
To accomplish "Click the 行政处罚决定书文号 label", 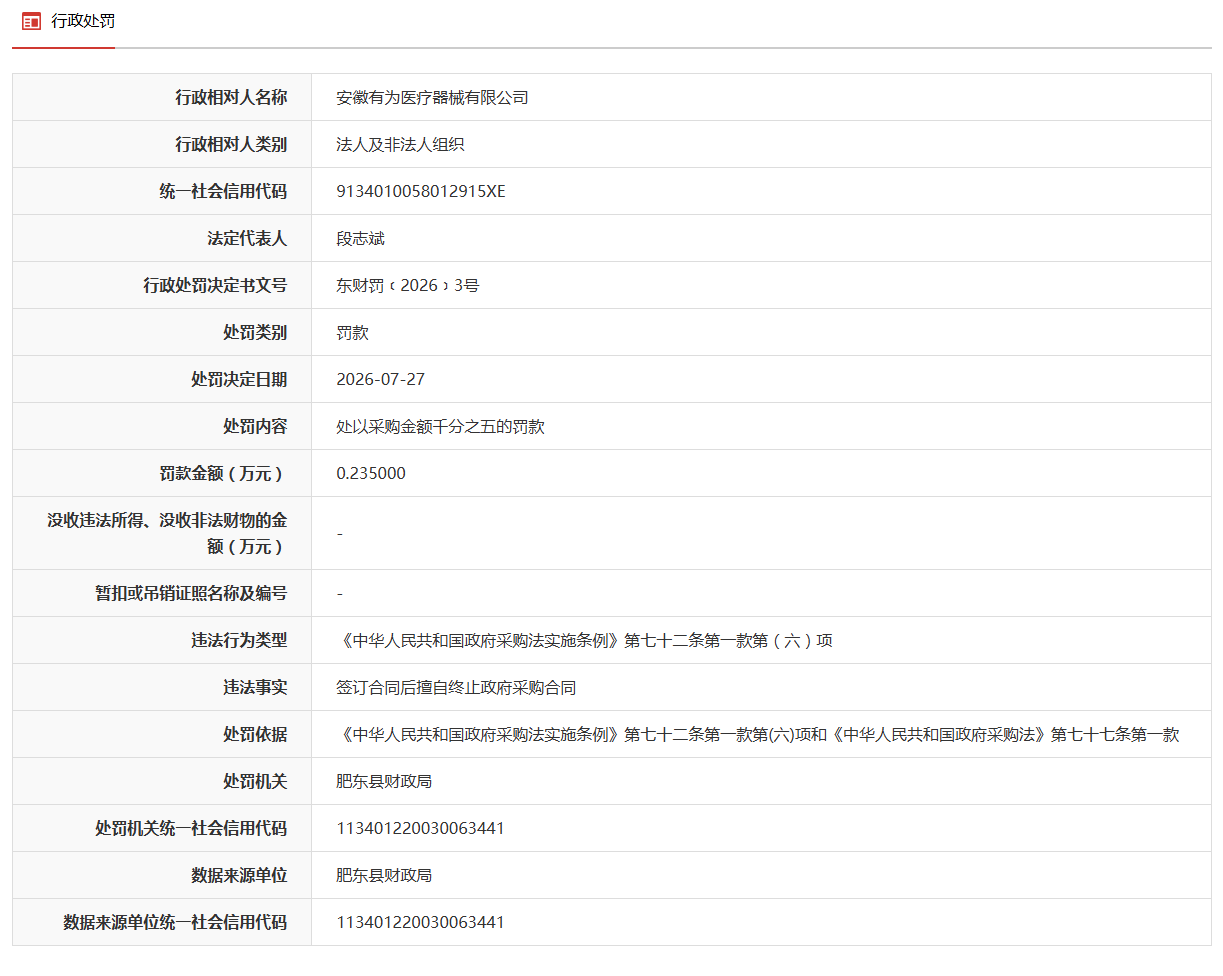I will coord(215,285).
